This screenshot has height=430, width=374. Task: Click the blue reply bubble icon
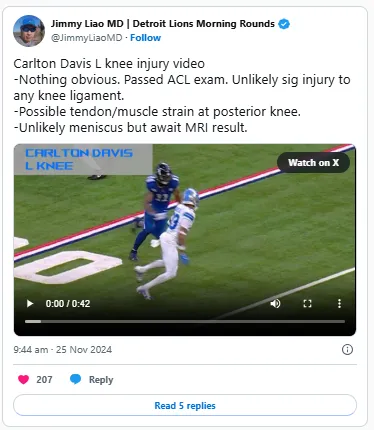pos(76,379)
